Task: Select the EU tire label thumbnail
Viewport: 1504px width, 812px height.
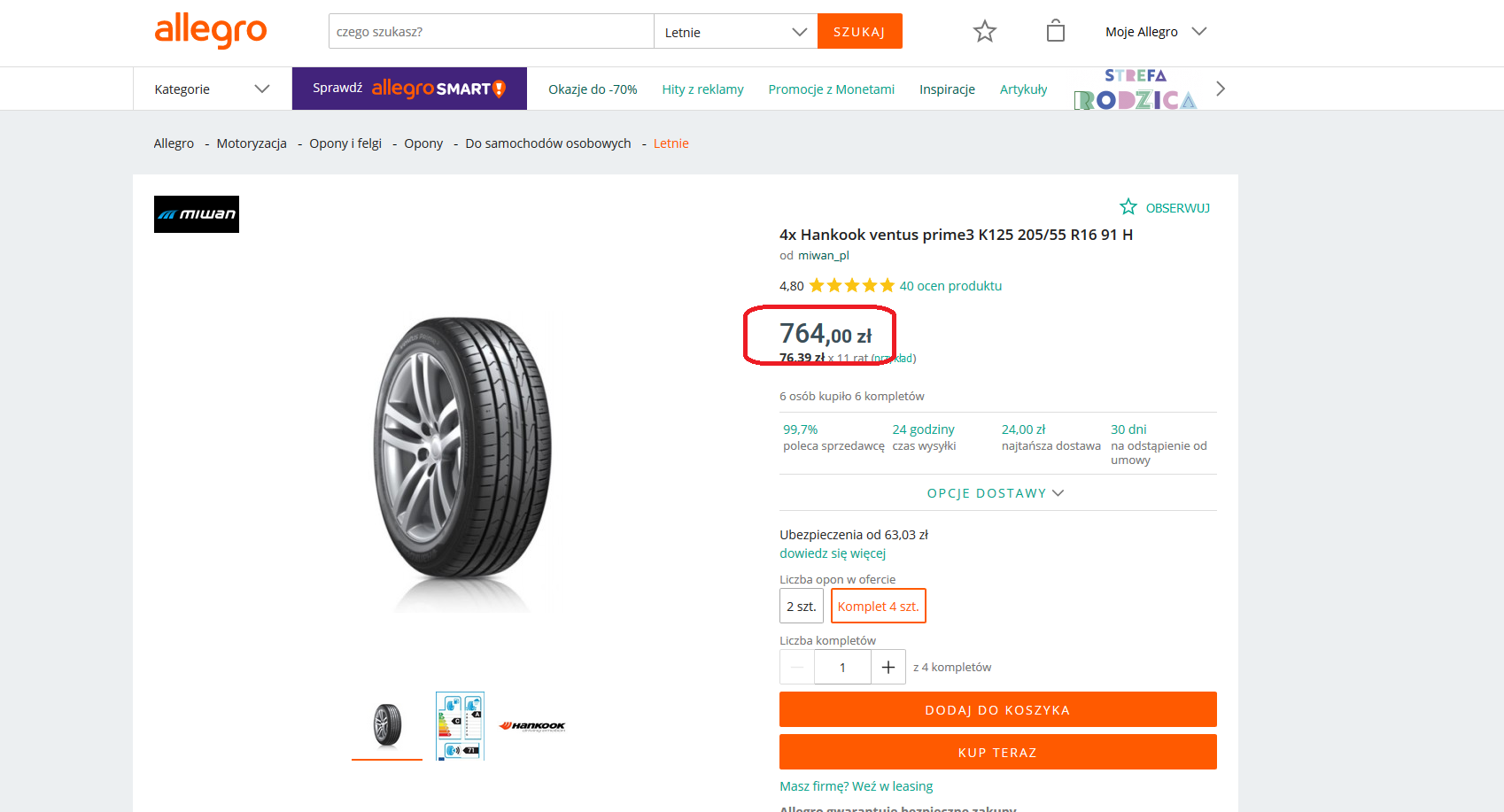Action: click(x=460, y=726)
